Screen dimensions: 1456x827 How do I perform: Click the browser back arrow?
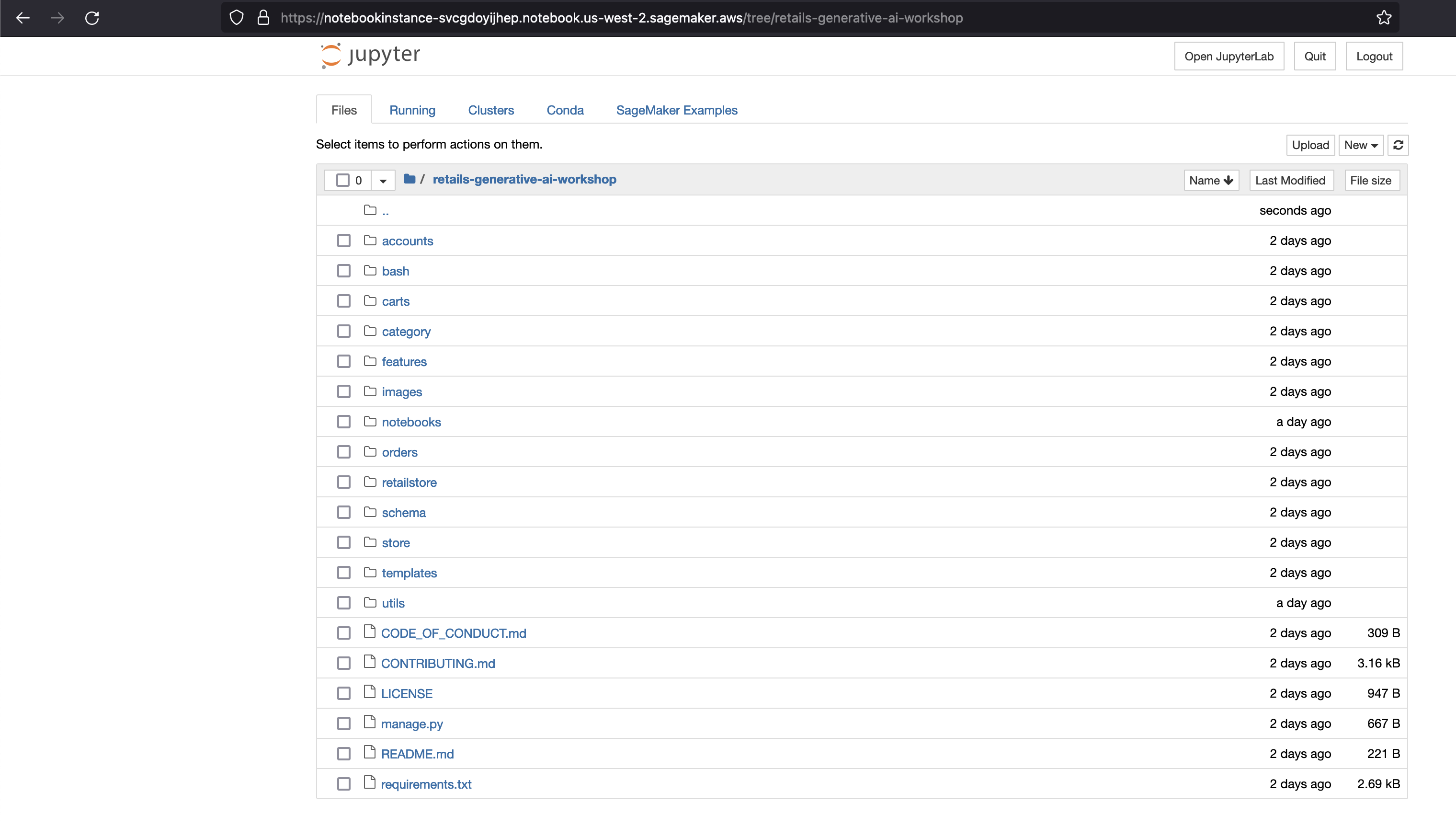(x=23, y=18)
